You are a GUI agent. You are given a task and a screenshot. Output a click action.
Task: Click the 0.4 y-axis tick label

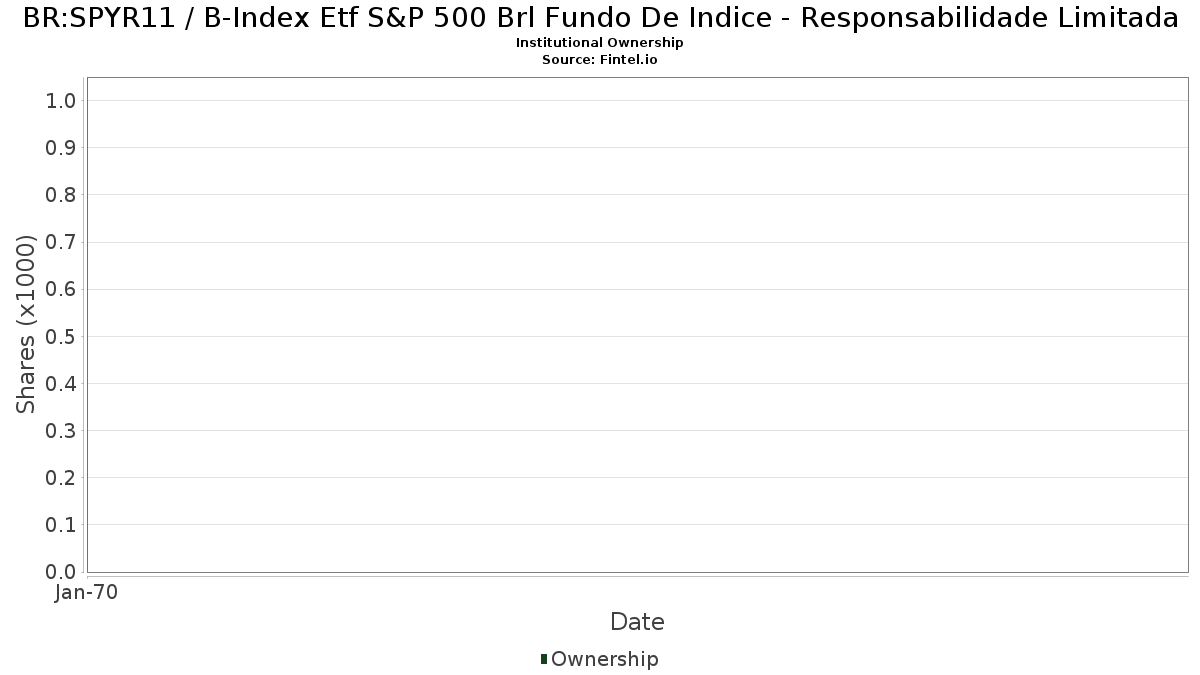coord(61,384)
